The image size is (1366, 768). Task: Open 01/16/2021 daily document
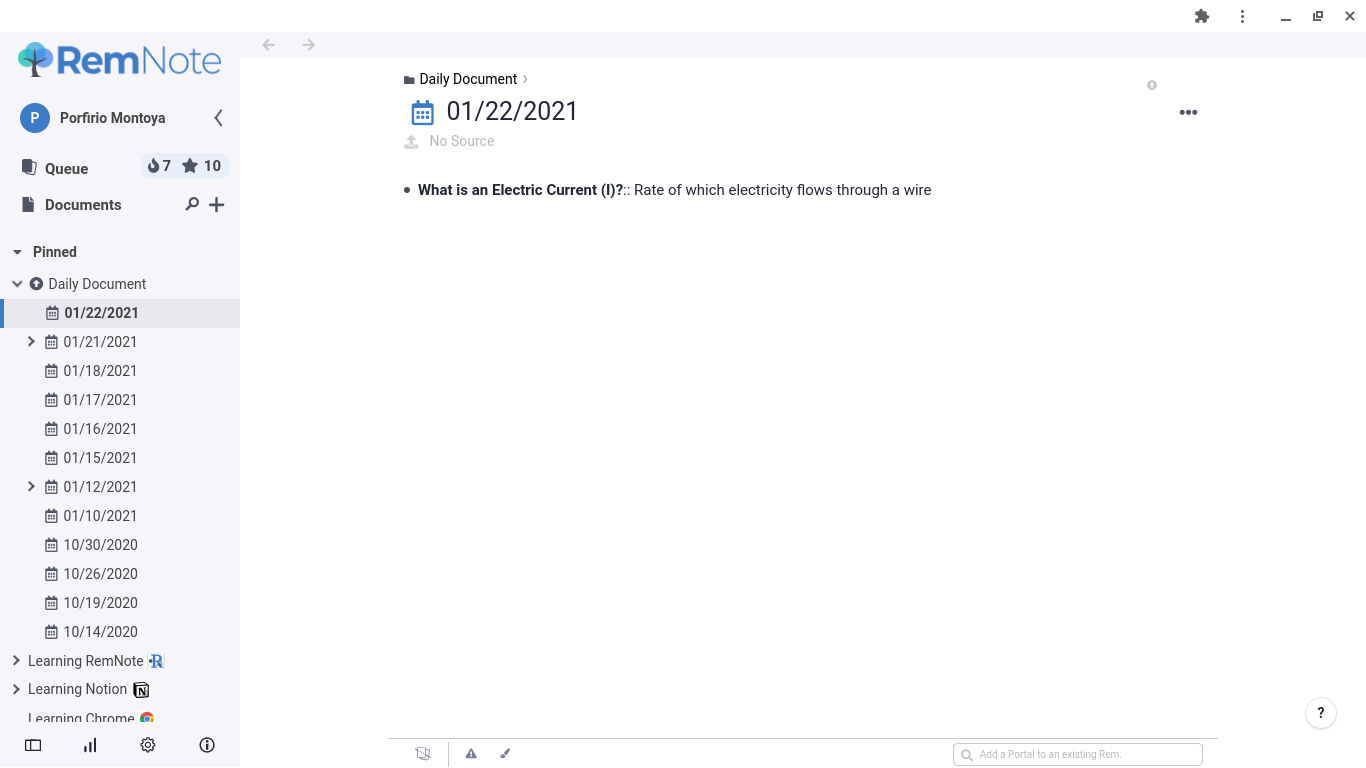pos(100,429)
